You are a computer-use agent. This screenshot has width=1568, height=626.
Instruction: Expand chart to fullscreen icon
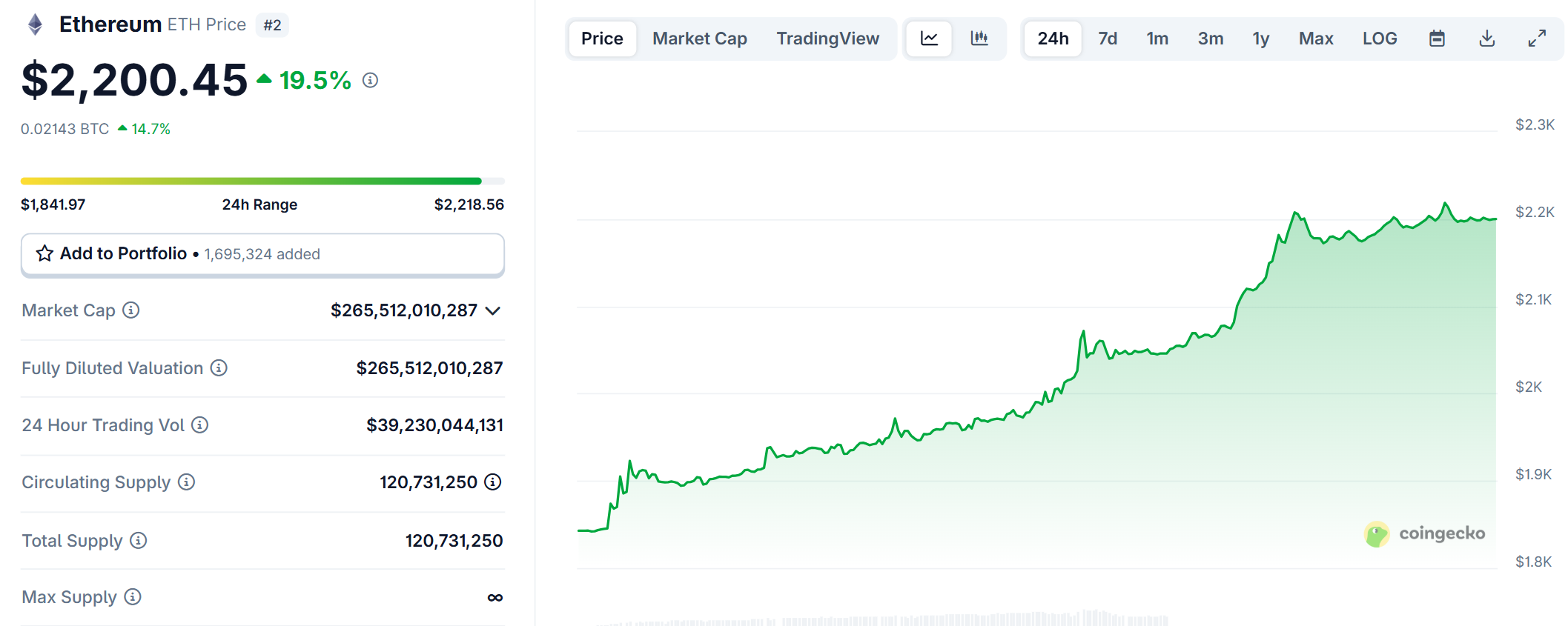tap(1537, 39)
